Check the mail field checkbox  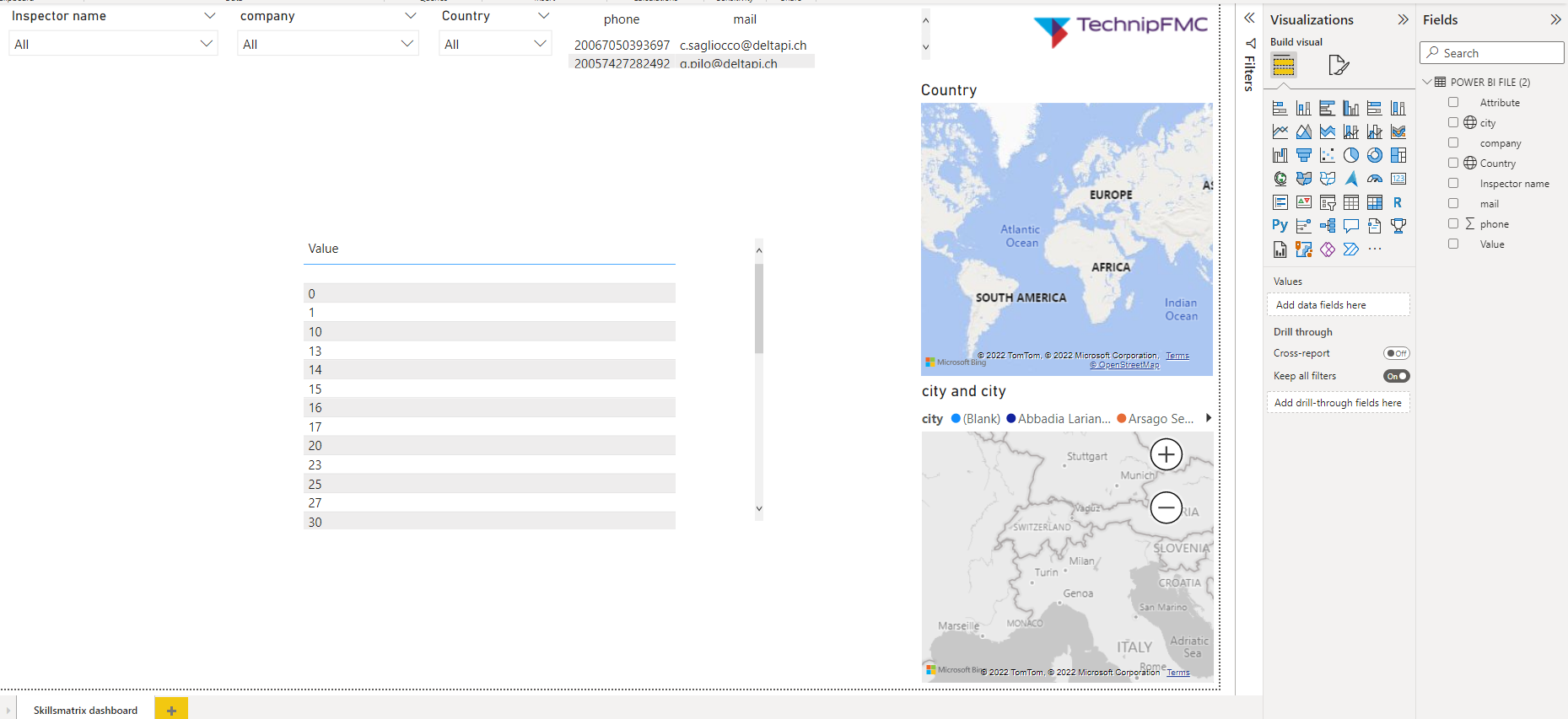click(x=1453, y=203)
